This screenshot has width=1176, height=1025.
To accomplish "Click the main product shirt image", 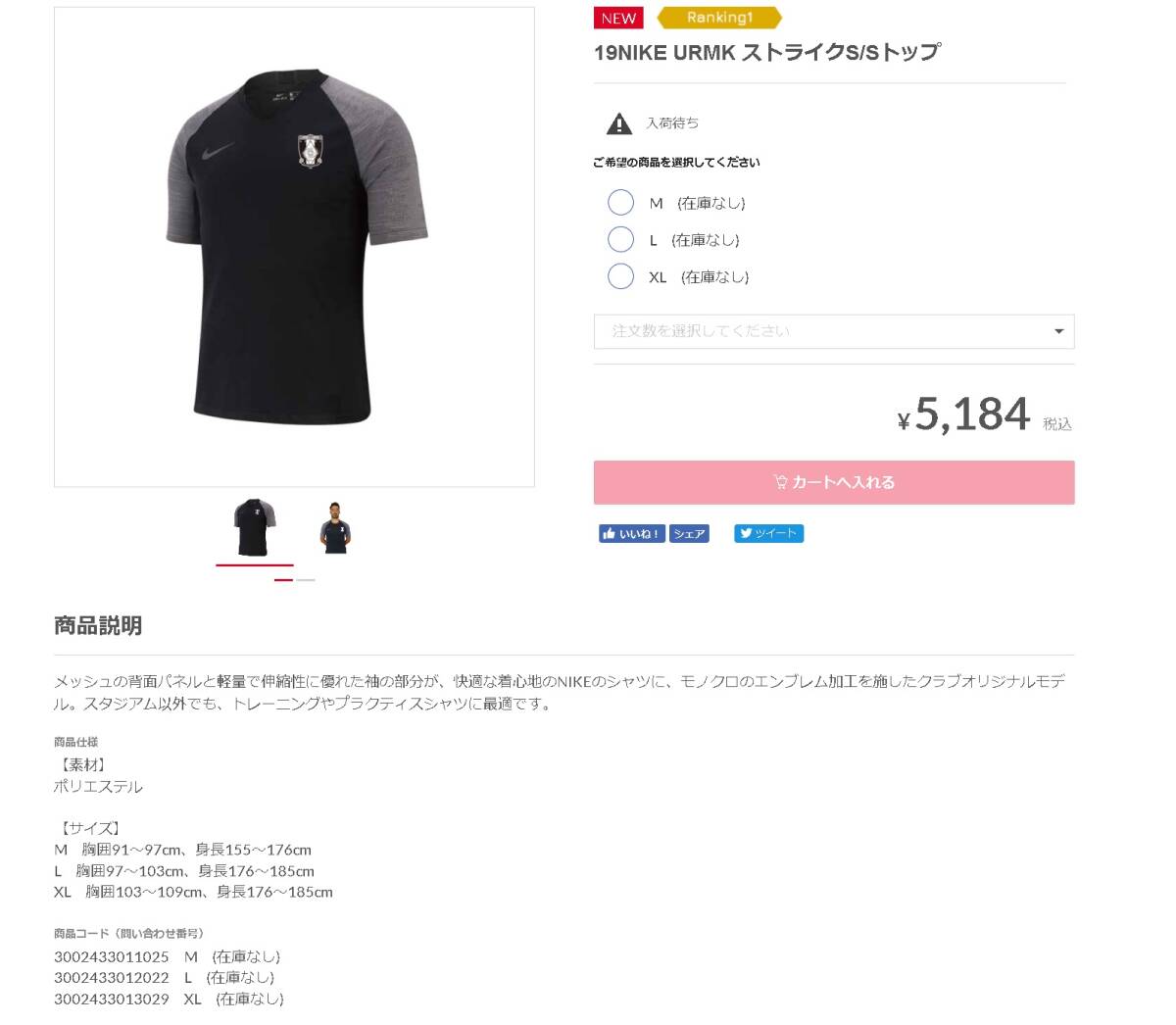I will click(x=295, y=247).
